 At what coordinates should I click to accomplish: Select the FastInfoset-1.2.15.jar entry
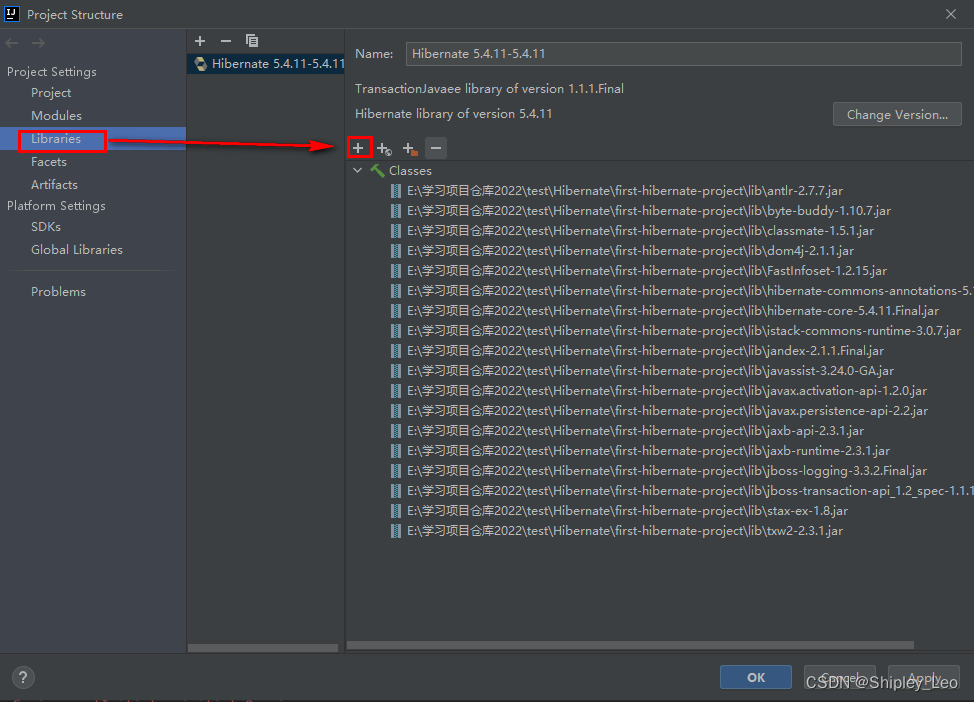tap(647, 271)
